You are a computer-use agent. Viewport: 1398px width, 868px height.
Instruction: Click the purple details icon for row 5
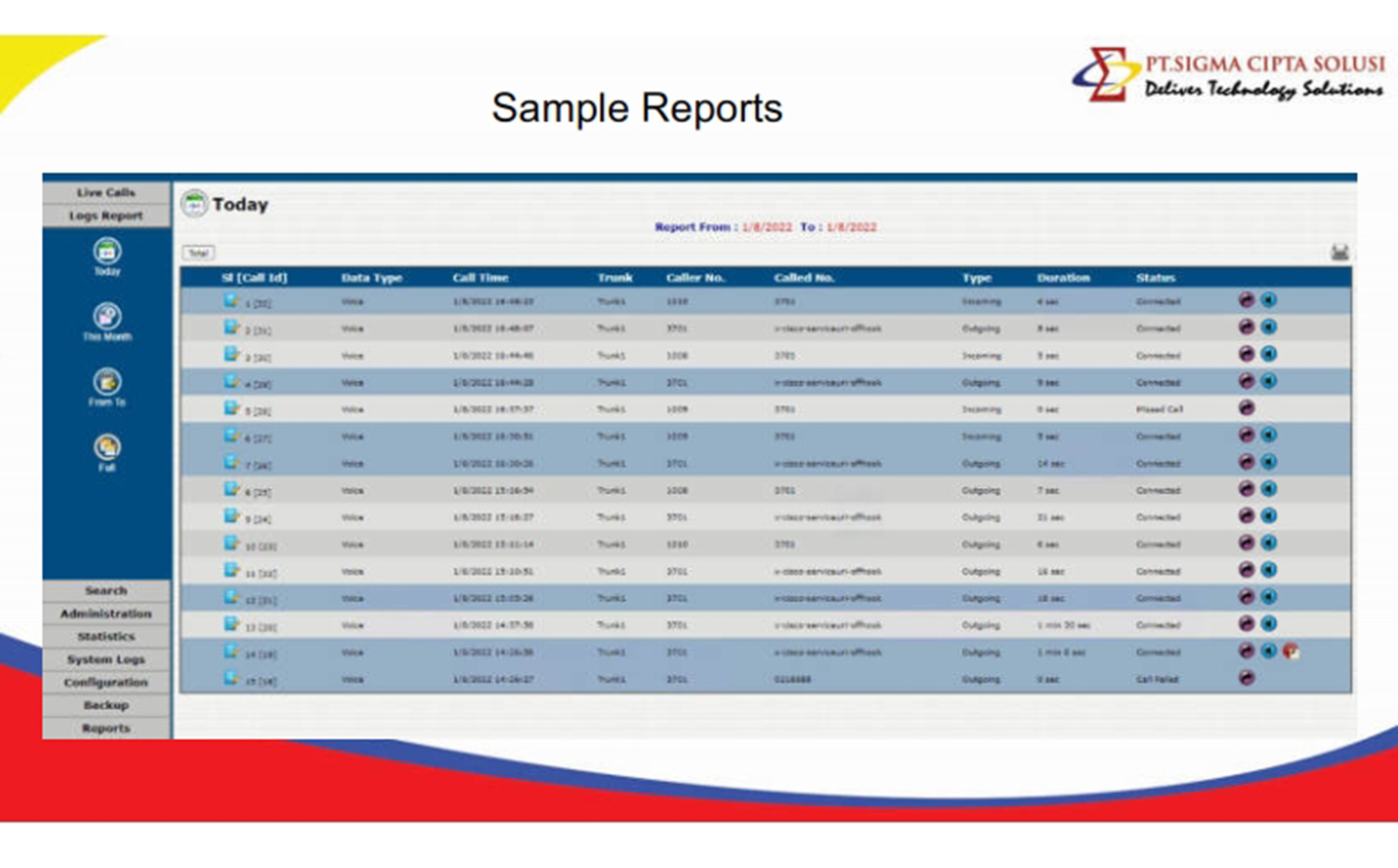(x=1246, y=408)
